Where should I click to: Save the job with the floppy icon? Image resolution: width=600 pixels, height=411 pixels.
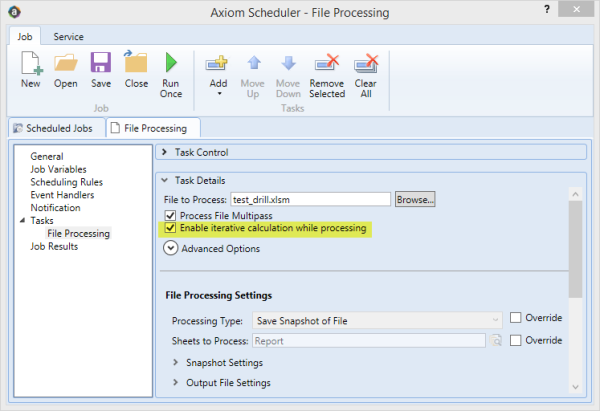click(101, 62)
